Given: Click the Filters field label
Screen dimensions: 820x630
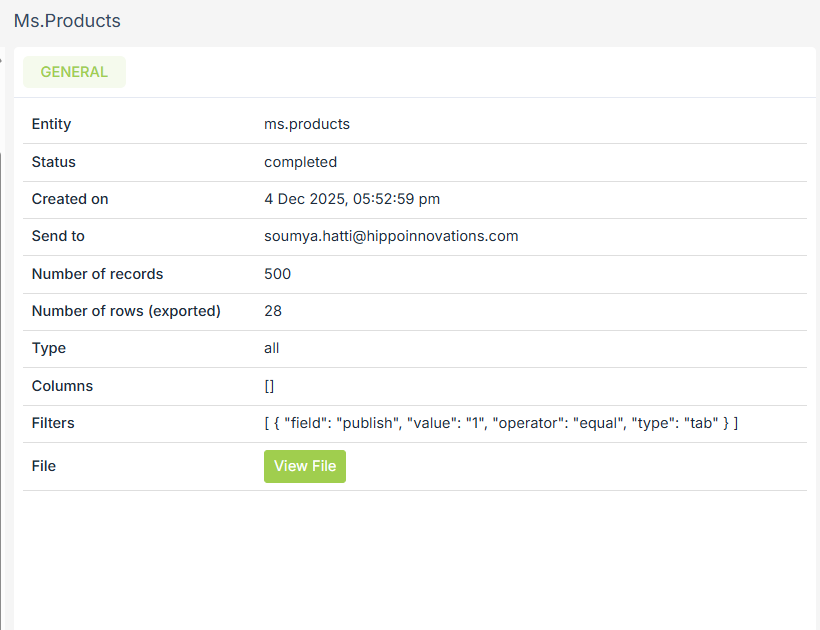Looking at the screenshot, I should [53, 423].
